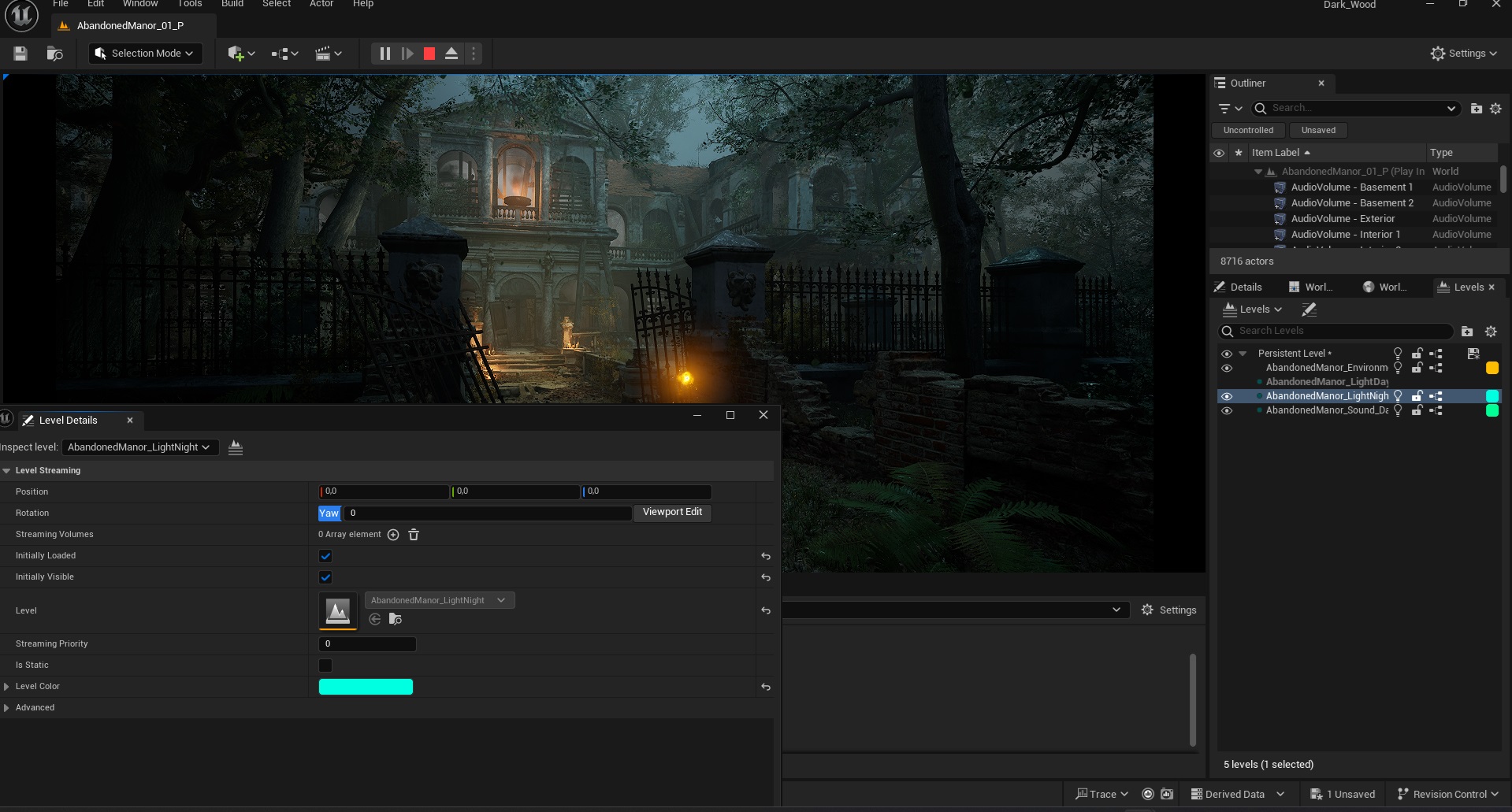Save the current level with the disk icon
This screenshot has width=1512, height=812.
[x=20, y=54]
